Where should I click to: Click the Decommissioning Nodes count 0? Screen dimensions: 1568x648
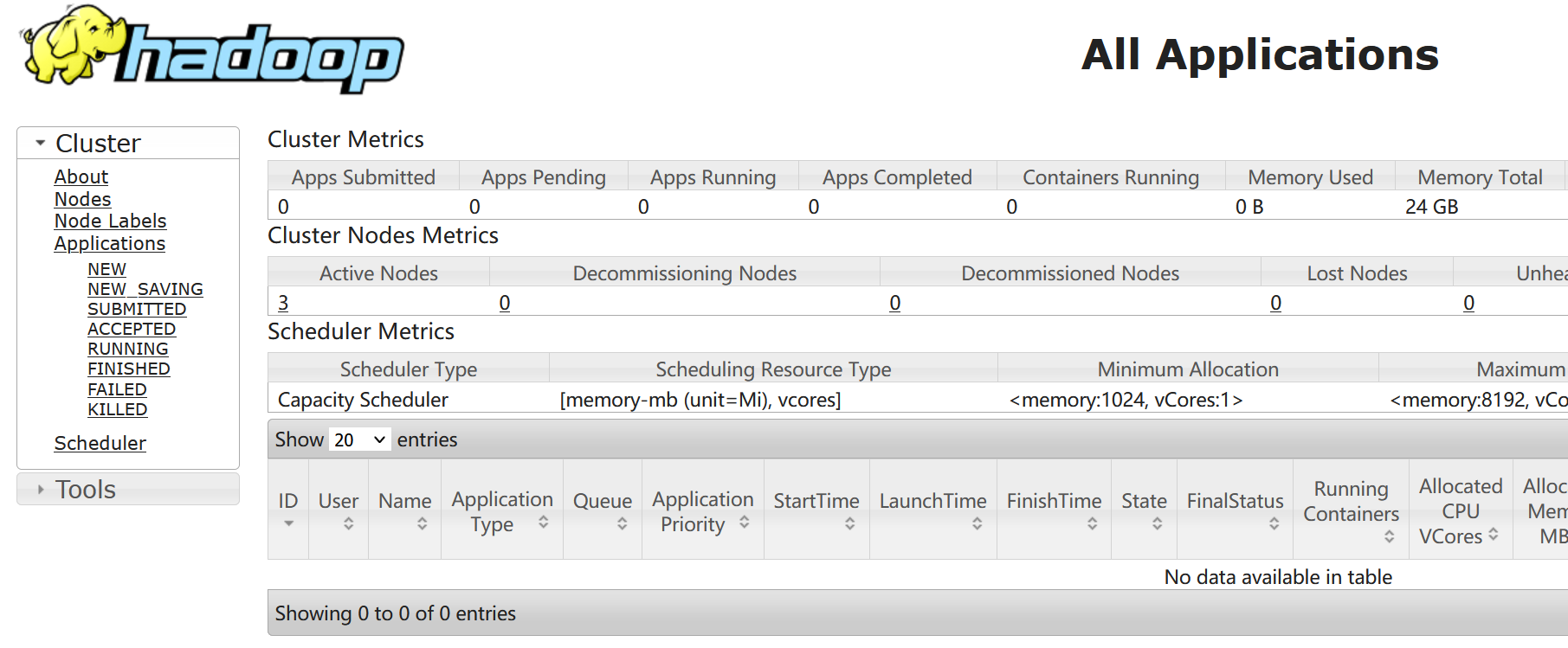tap(505, 303)
